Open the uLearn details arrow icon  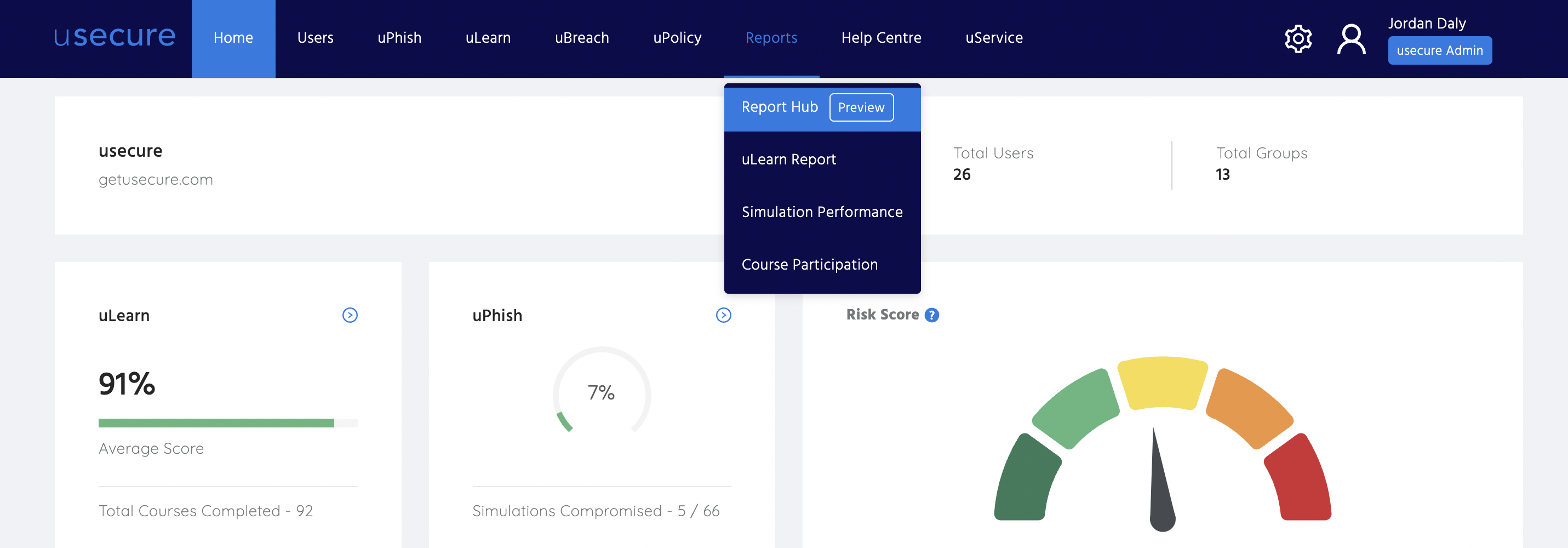coord(350,315)
